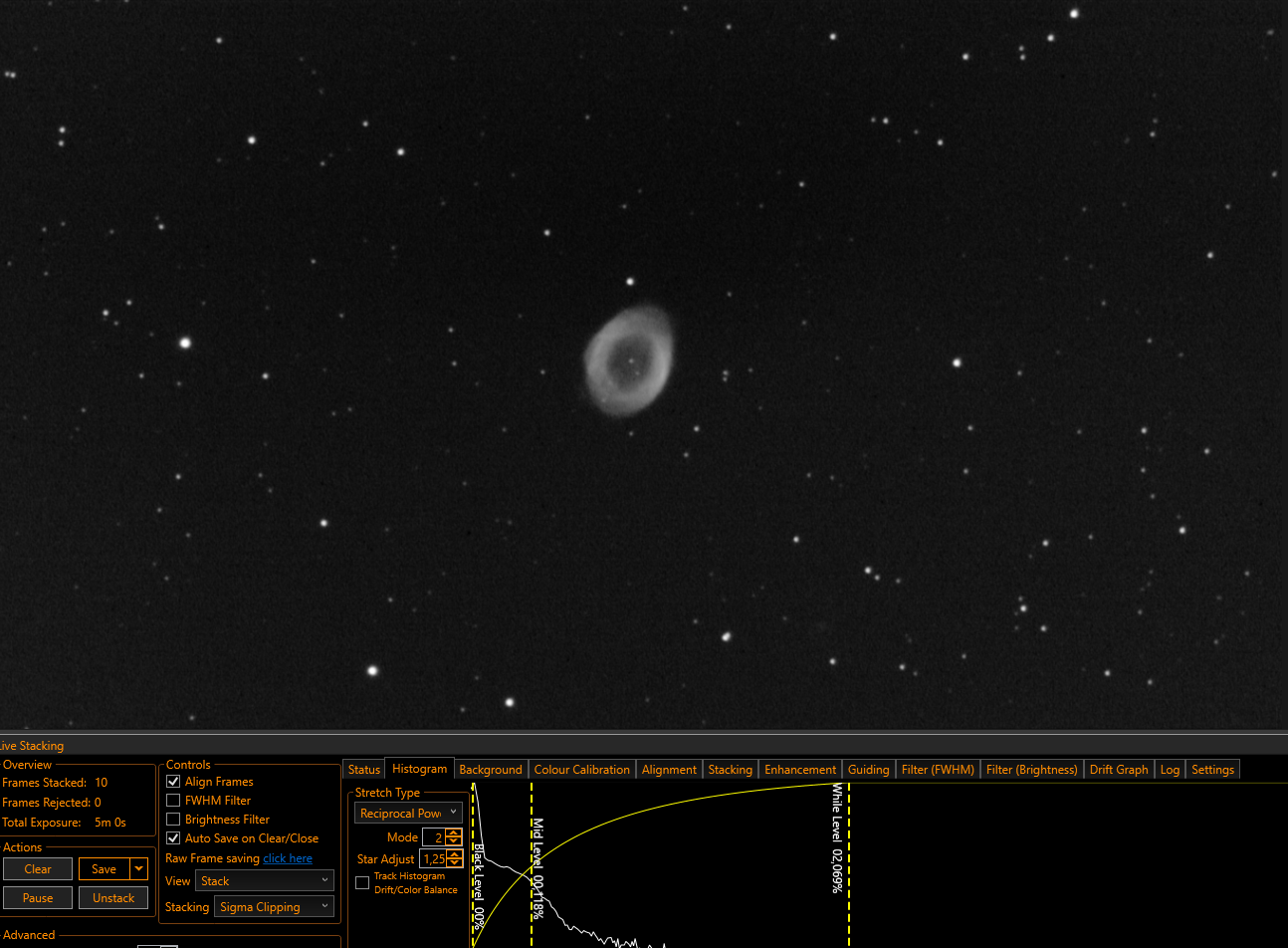The image size is (1288, 948).
Task: Select the Black Level histogram marker line
Action: click(x=473, y=864)
